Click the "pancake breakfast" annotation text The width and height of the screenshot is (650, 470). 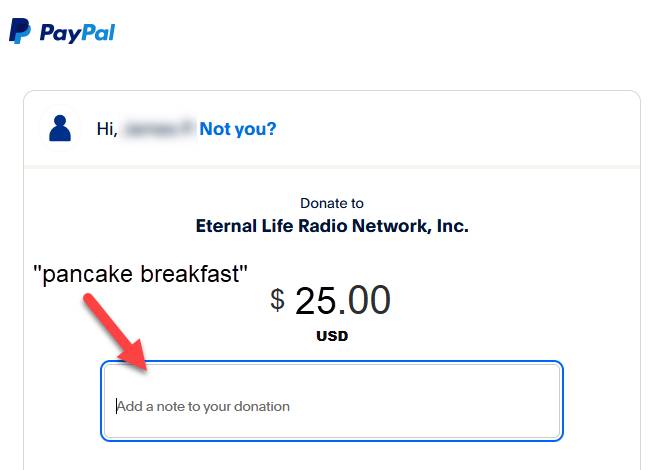click(x=140, y=273)
